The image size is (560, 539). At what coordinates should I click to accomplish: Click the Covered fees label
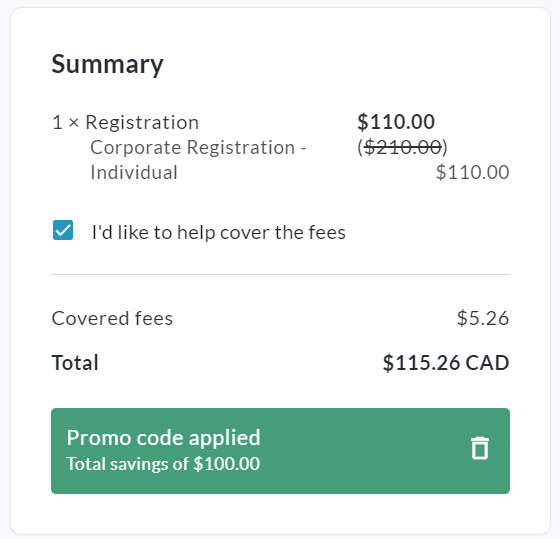(x=112, y=318)
